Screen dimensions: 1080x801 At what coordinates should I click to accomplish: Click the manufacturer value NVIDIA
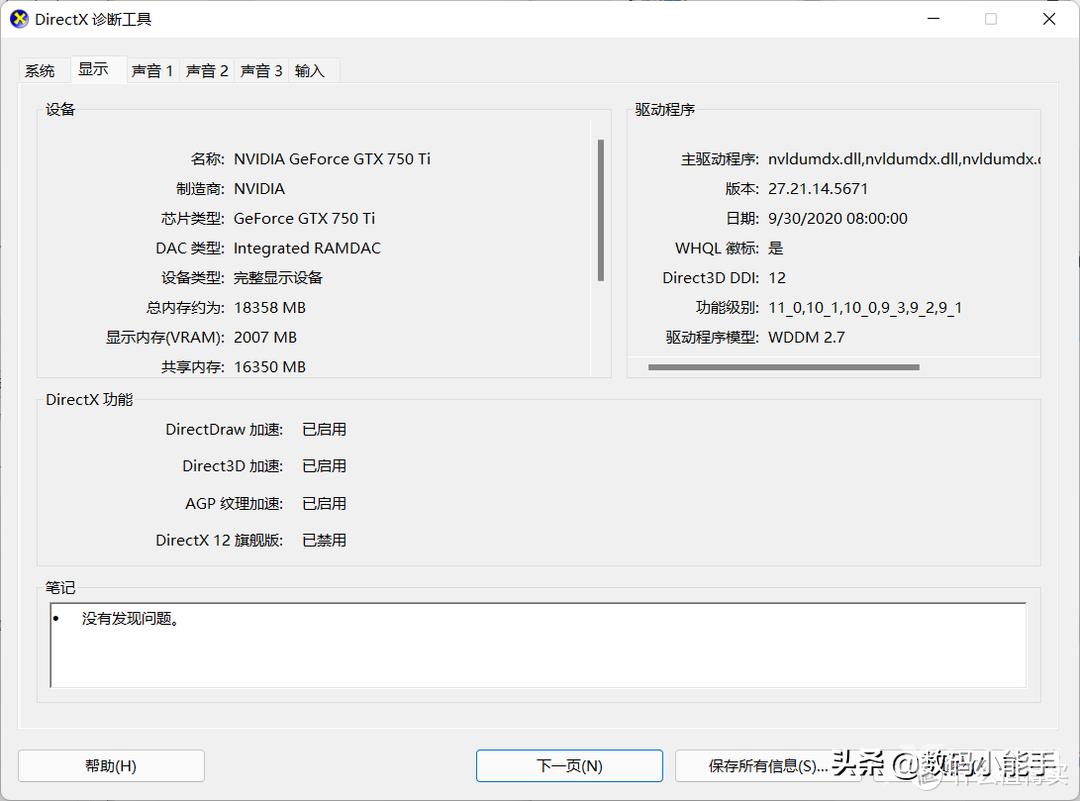(259, 189)
